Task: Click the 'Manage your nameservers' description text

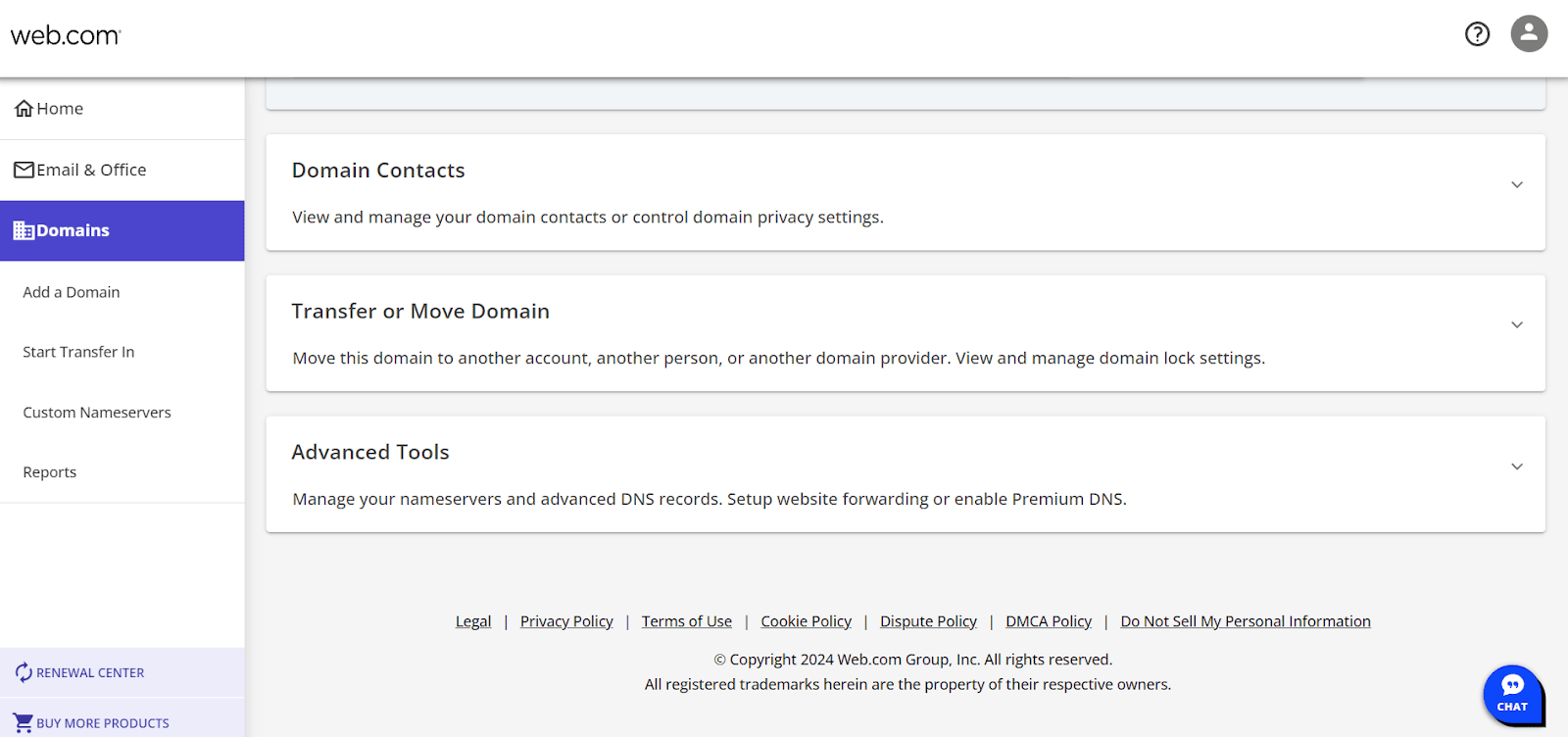Action: 710,500
